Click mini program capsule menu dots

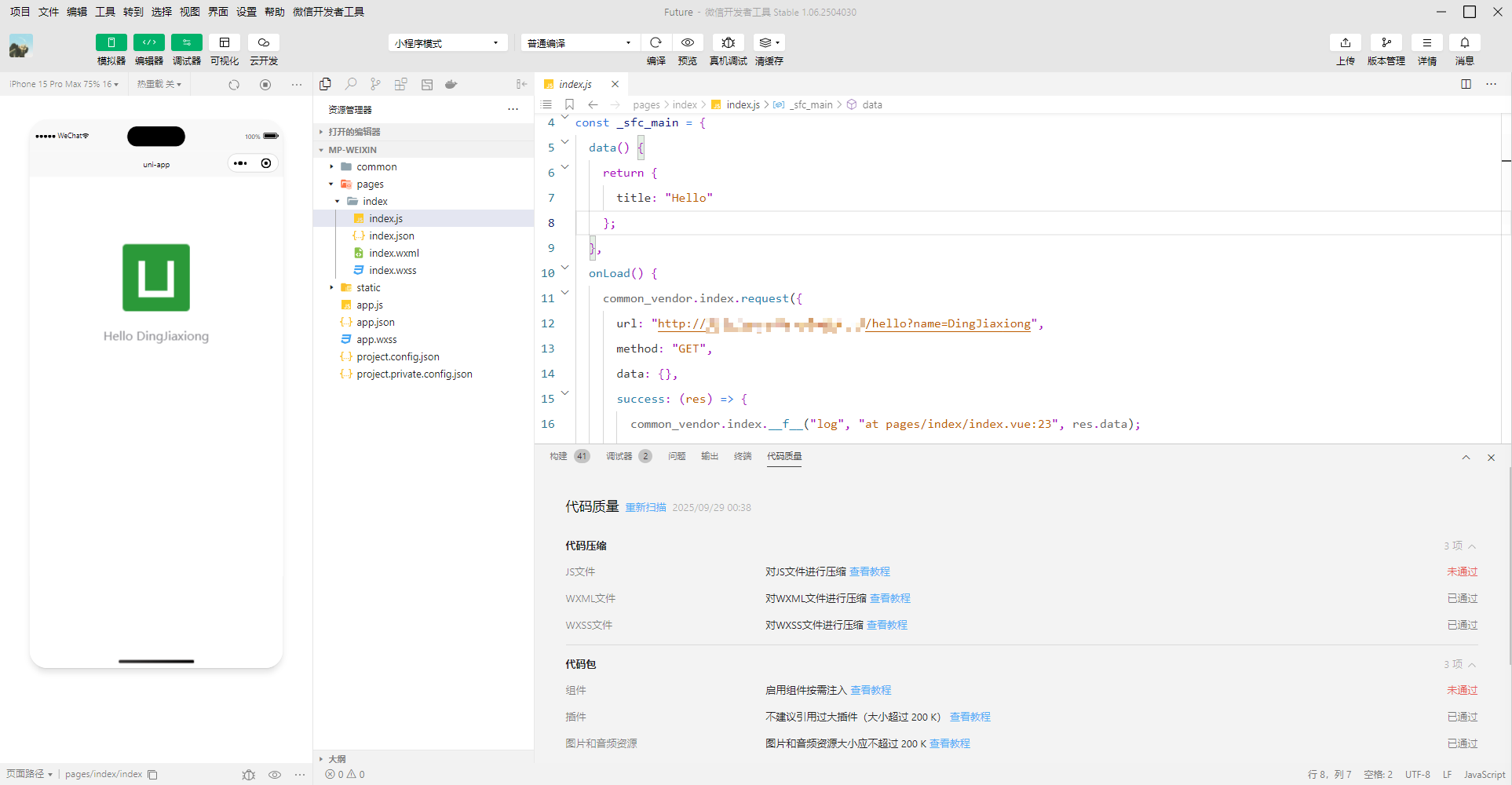240,163
